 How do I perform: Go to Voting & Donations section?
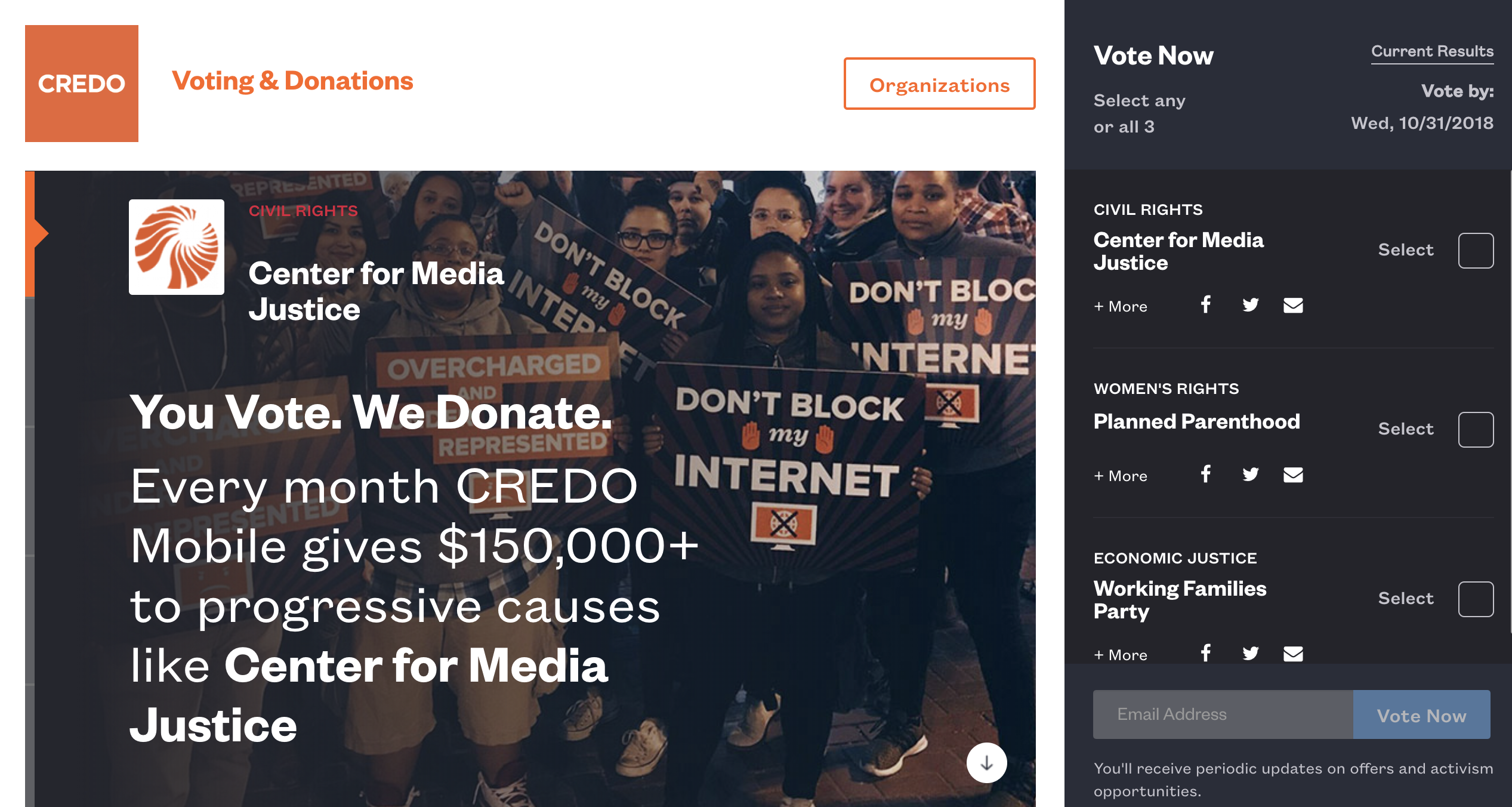[x=292, y=81]
